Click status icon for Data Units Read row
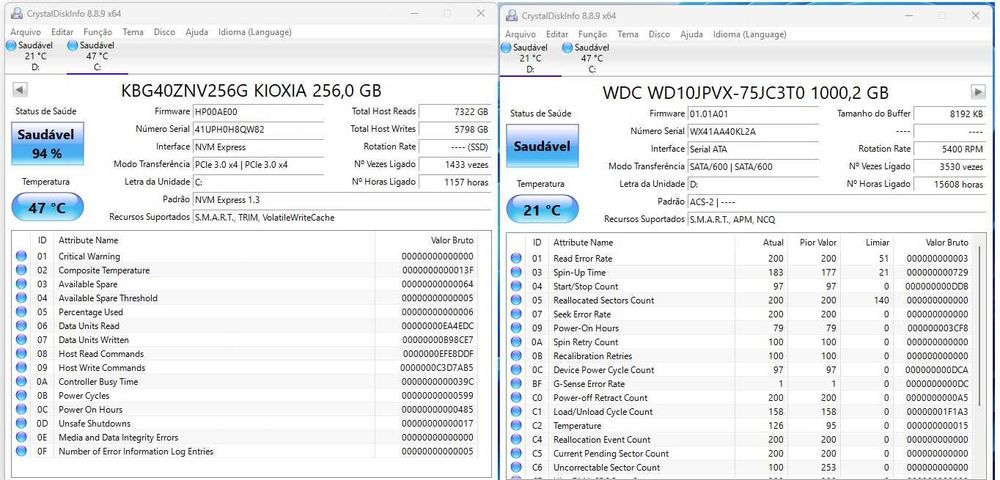The height and width of the screenshot is (480, 1000). (x=22, y=326)
